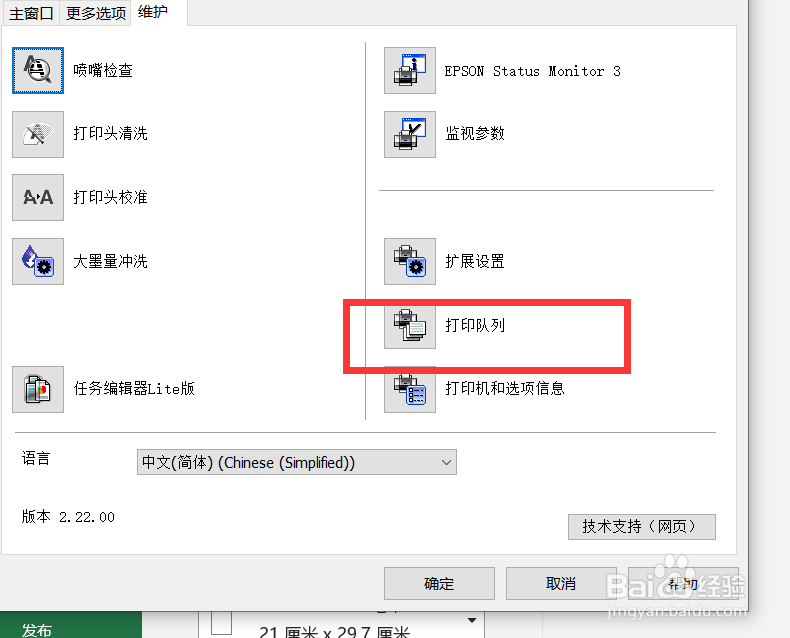The image size is (790, 638).
Task: Open 打印头清洗 head cleaning icon
Action: pyautogui.click(x=38, y=134)
